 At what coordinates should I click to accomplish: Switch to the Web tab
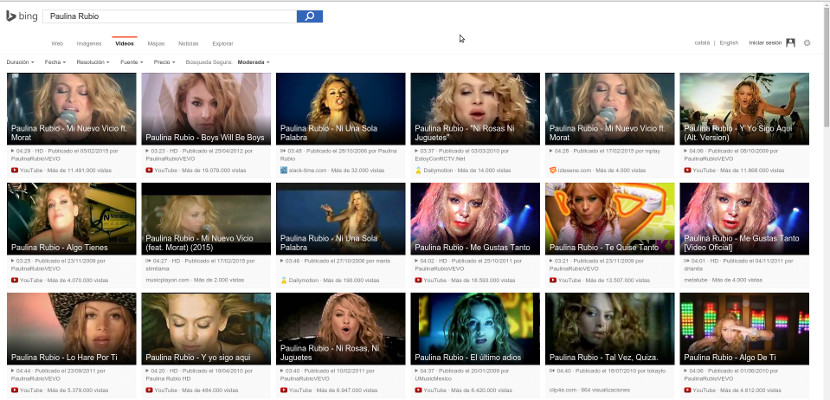coord(57,43)
